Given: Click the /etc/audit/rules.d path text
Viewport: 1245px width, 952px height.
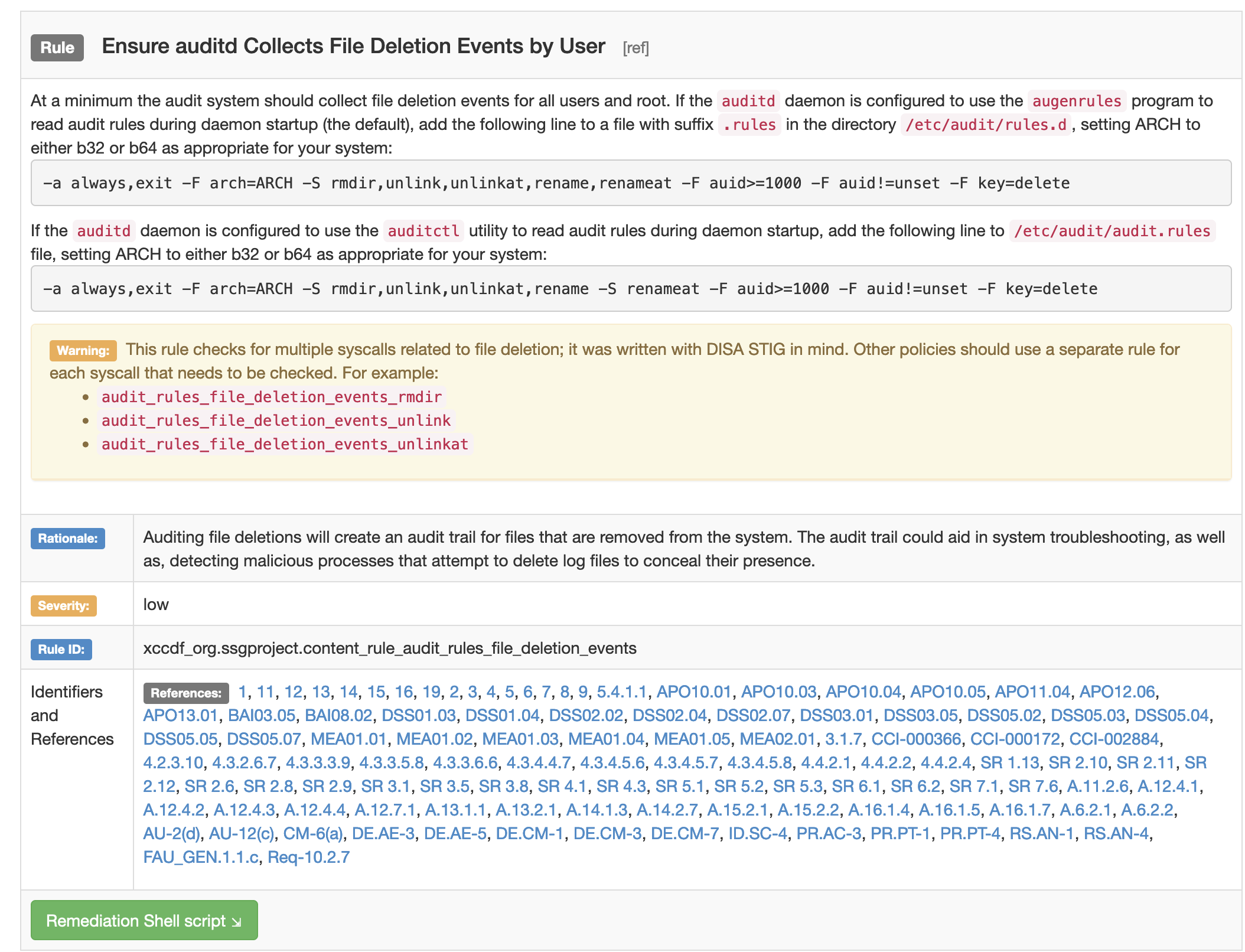Looking at the screenshot, I should (x=986, y=125).
